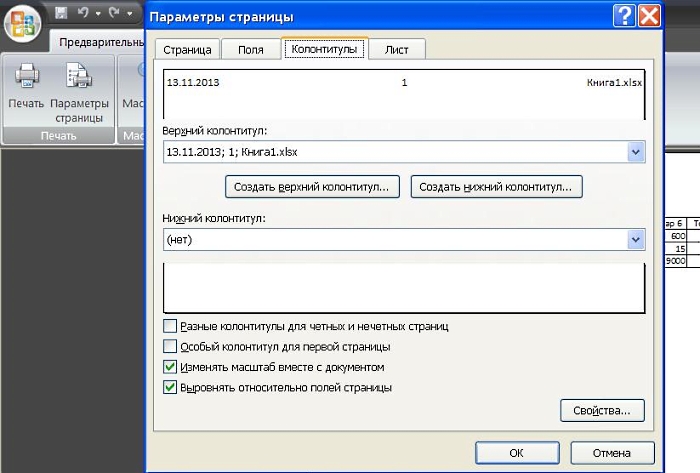Click the Office button logo
The height and width of the screenshot is (473, 700).
click(23, 23)
